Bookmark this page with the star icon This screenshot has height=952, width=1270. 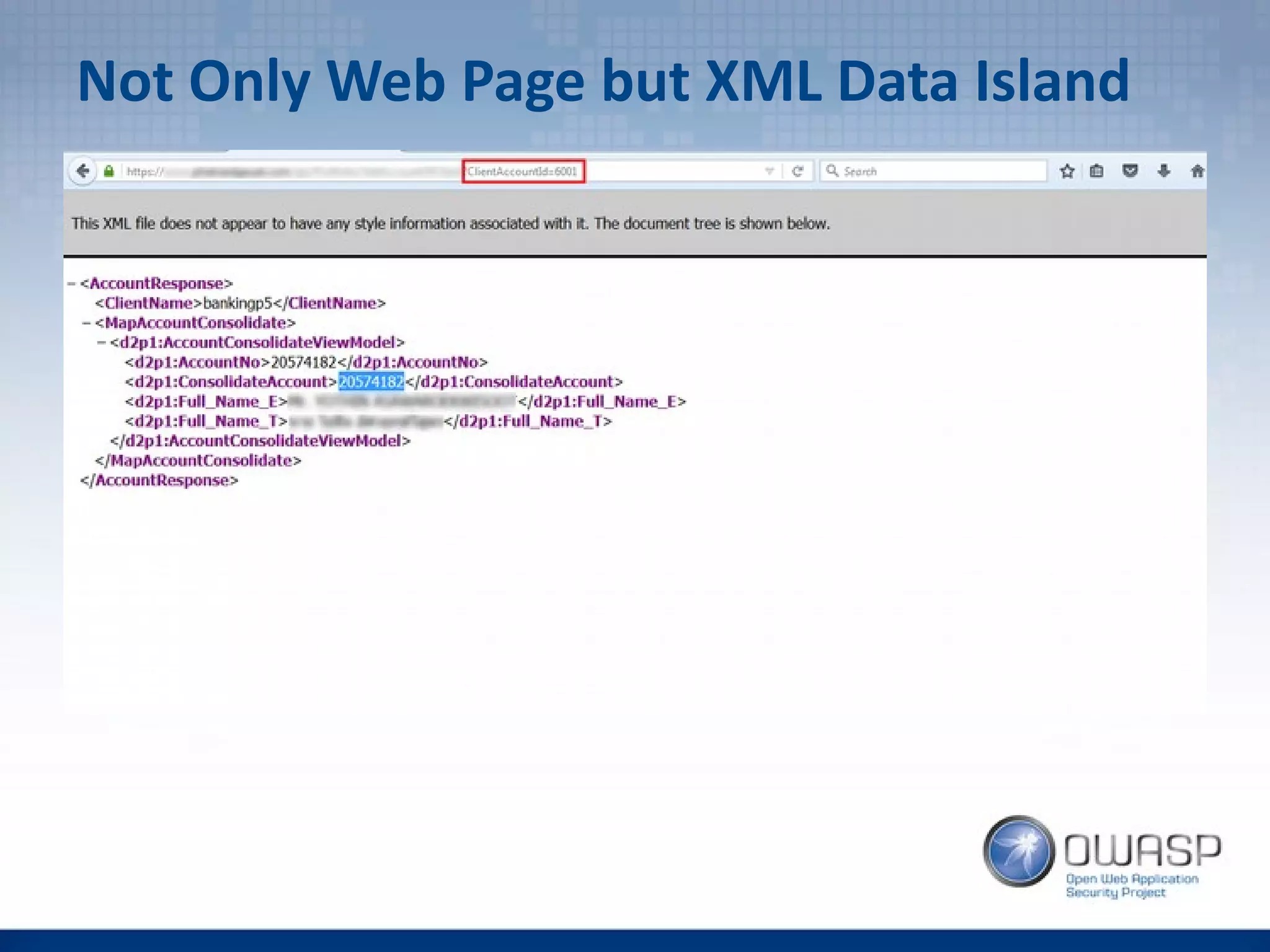[1067, 171]
